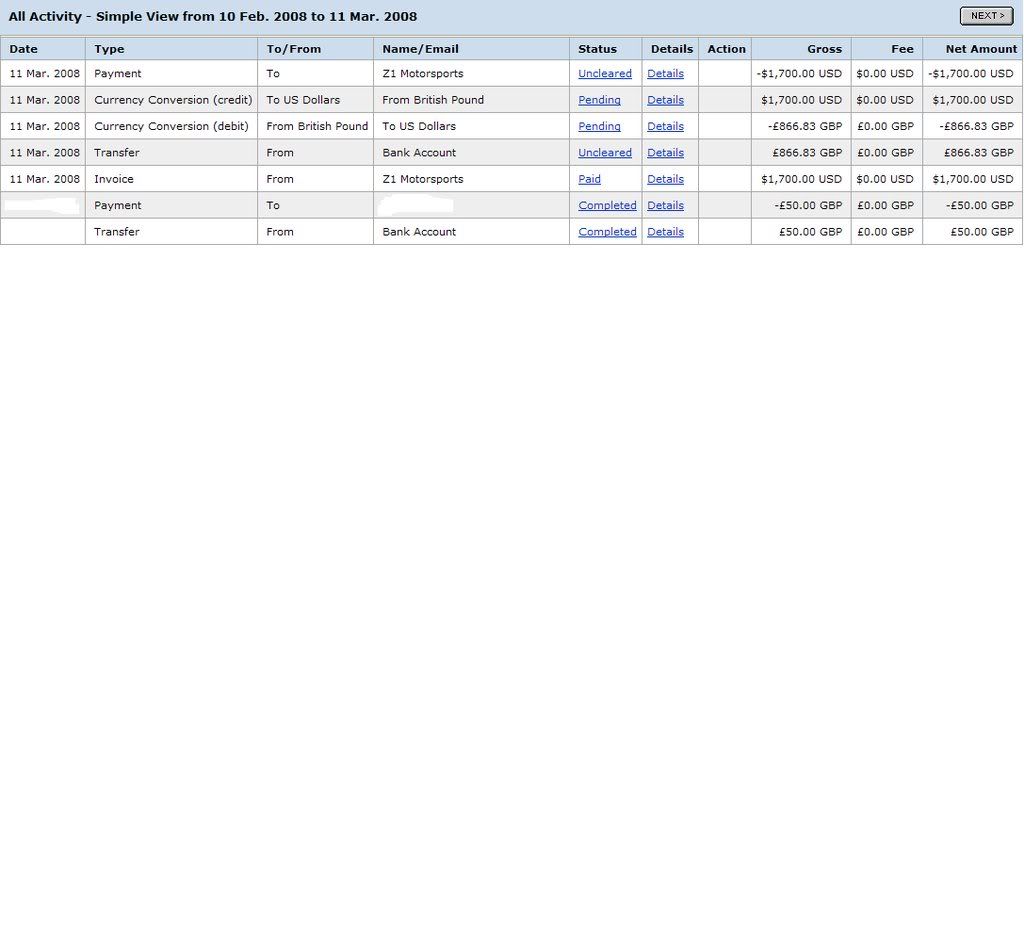This screenshot has height=942, width=1024.
Task: View Details for -£50.00 payment
Action: (x=665, y=206)
